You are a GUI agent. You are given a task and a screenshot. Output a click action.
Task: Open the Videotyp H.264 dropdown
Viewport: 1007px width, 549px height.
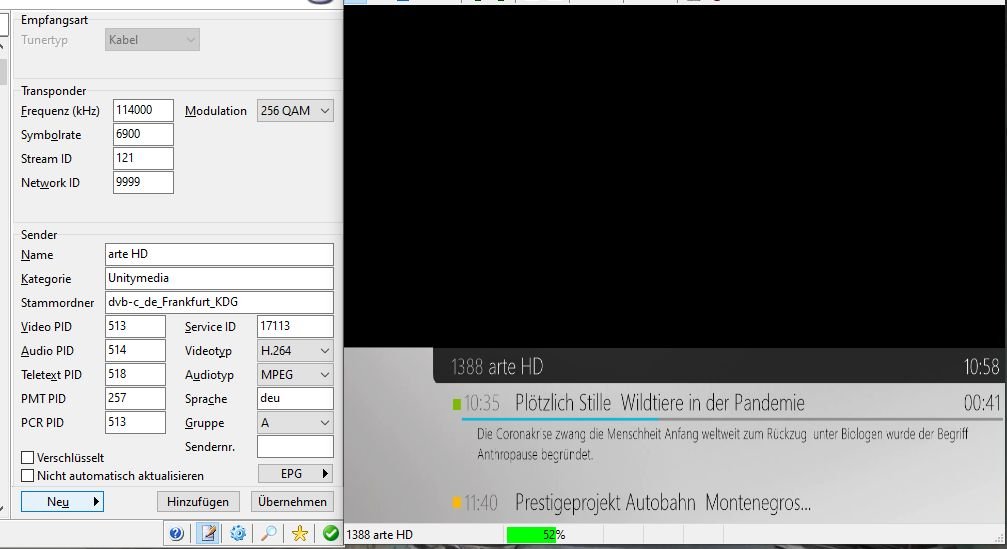pos(295,351)
